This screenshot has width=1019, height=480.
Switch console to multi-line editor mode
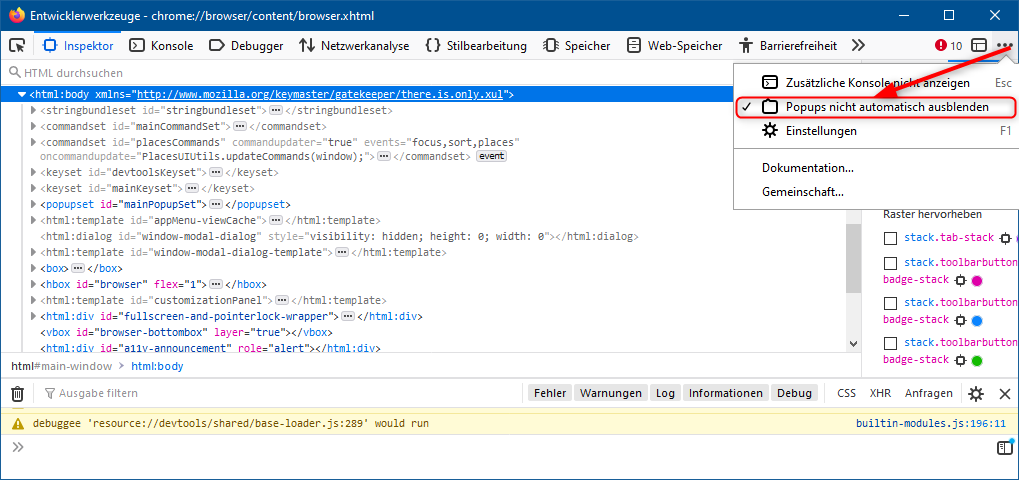pyautogui.click(x=1005, y=448)
